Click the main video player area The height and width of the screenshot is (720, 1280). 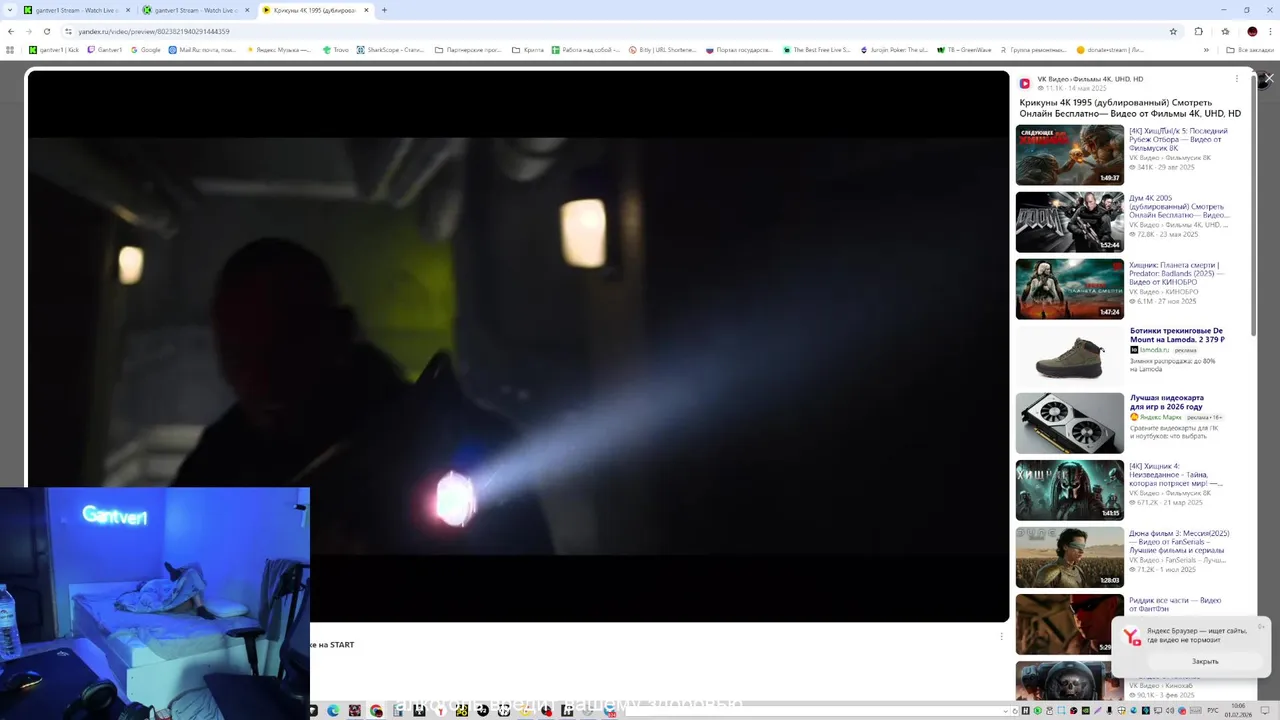tap(518, 345)
